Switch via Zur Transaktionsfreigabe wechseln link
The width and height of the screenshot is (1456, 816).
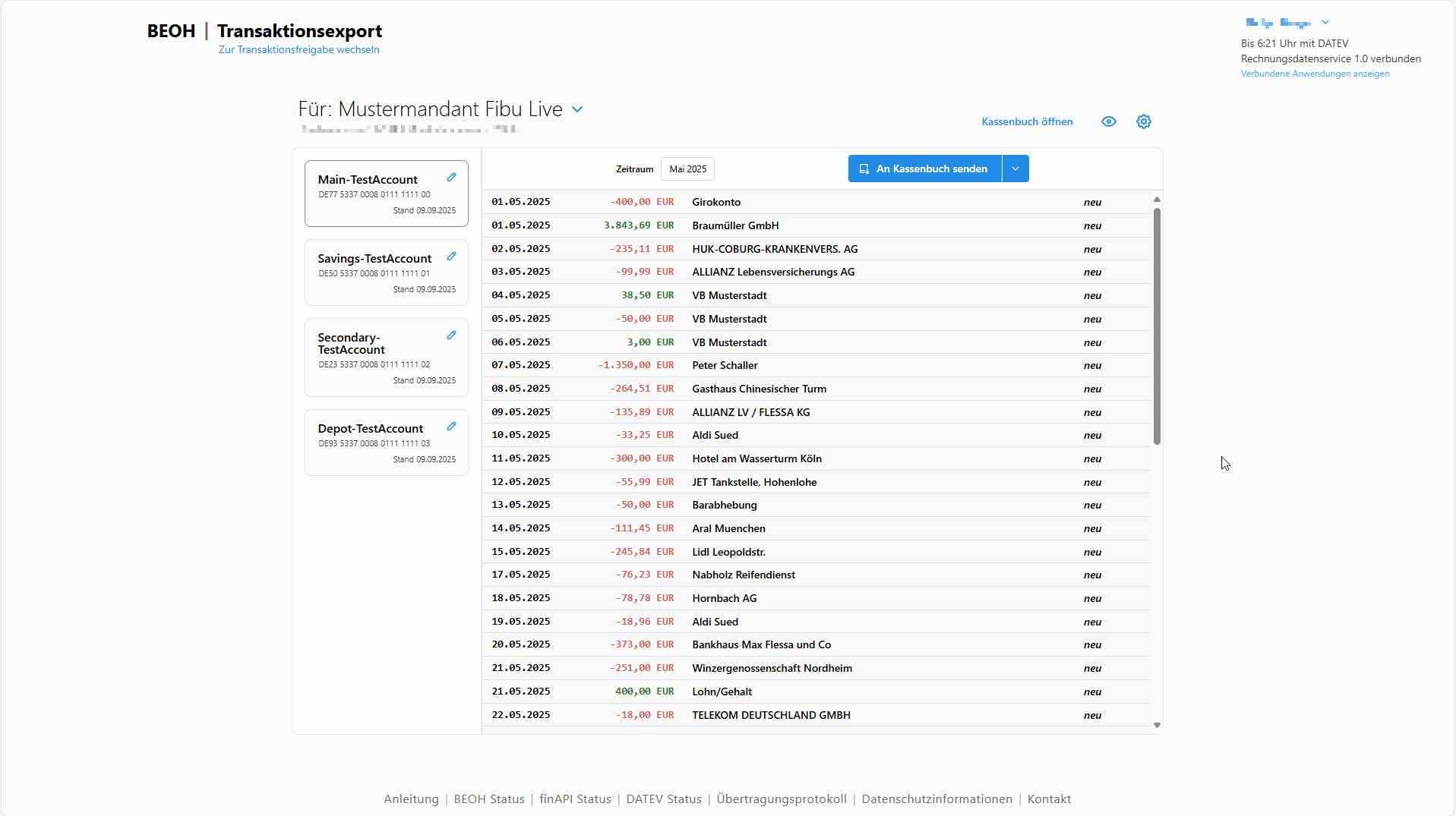click(299, 49)
